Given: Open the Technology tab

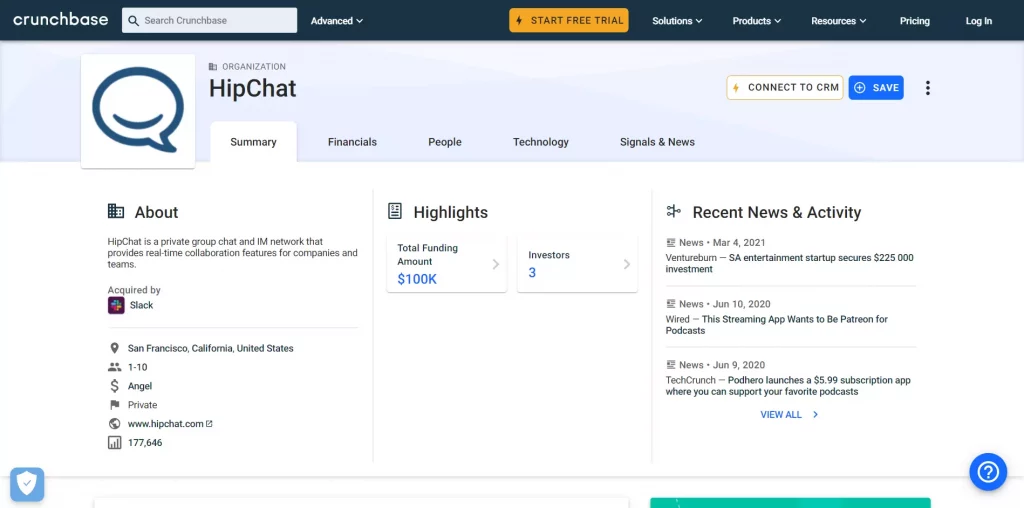Looking at the screenshot, I should tap(541, 142).
